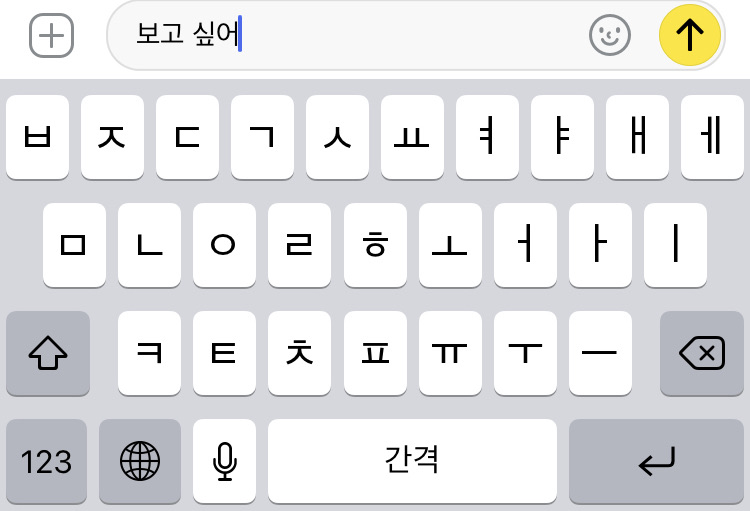Send message with yellow arrow button
This screenshot has width=750, height=511.
click(689, 35)
